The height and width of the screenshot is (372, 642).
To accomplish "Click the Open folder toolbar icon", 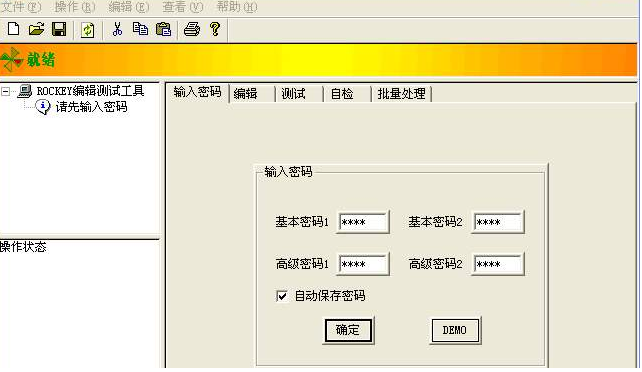I will click(36, 29).
